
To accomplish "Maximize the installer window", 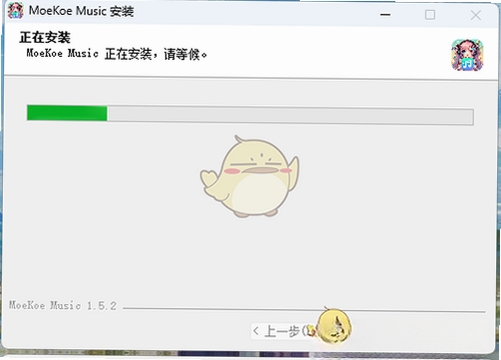I will click(430, 15).
